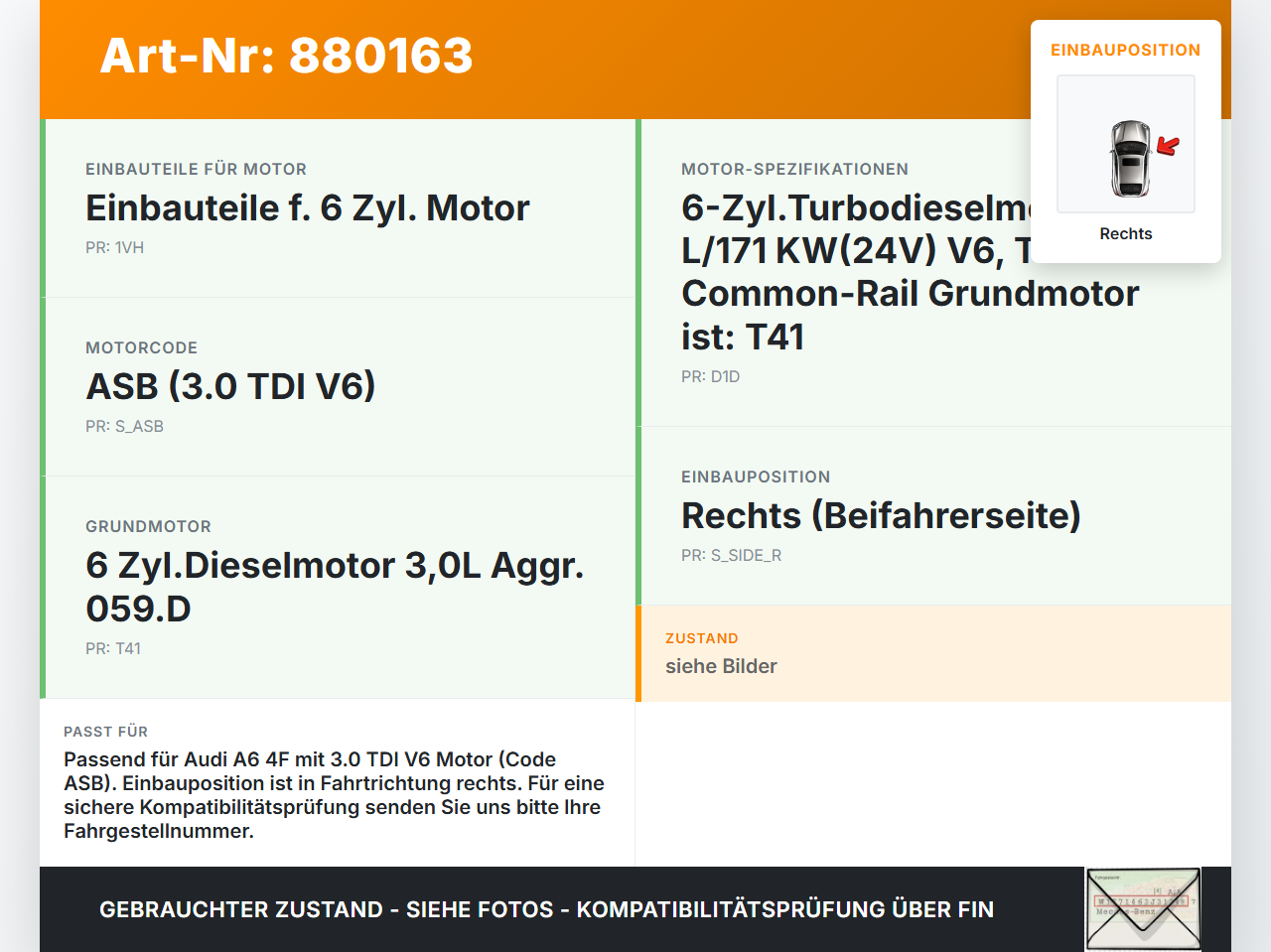Click the 'MOTOR-SPEZIFIKATIONEN' label
Screen dimensions: 1271x952
[795, 170]
